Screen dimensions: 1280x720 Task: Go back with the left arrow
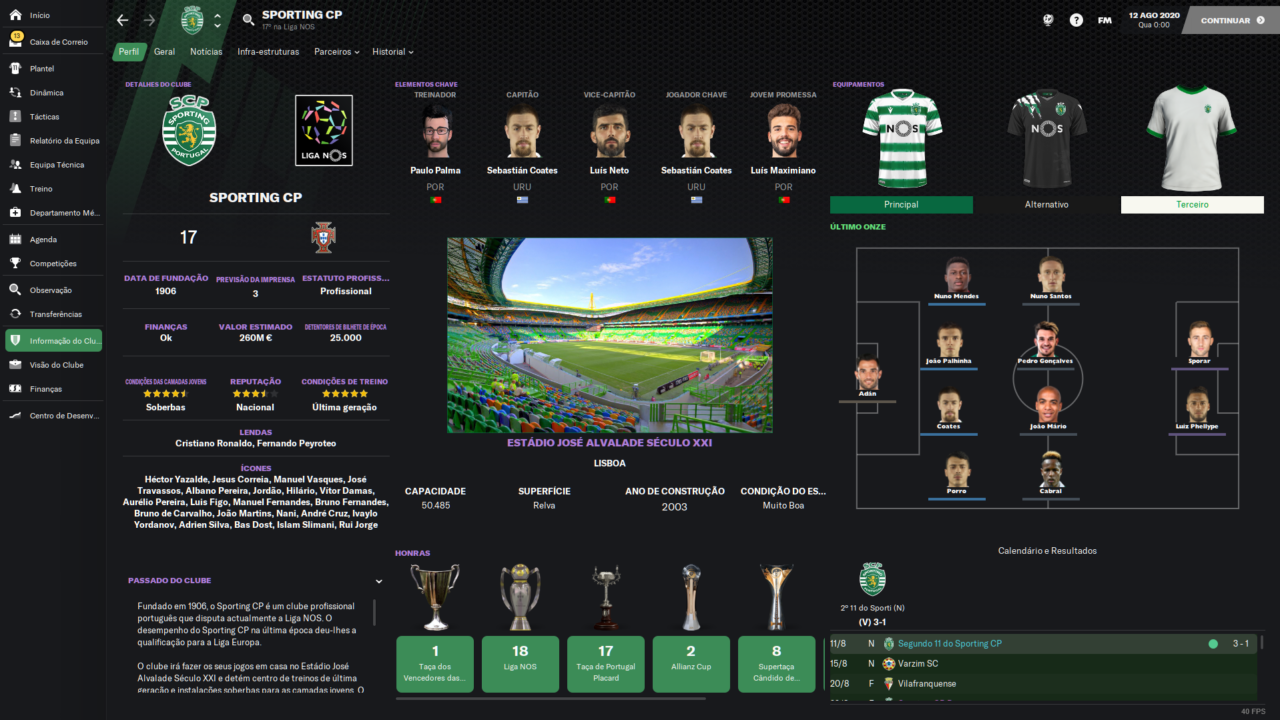[x=122, y=20]
